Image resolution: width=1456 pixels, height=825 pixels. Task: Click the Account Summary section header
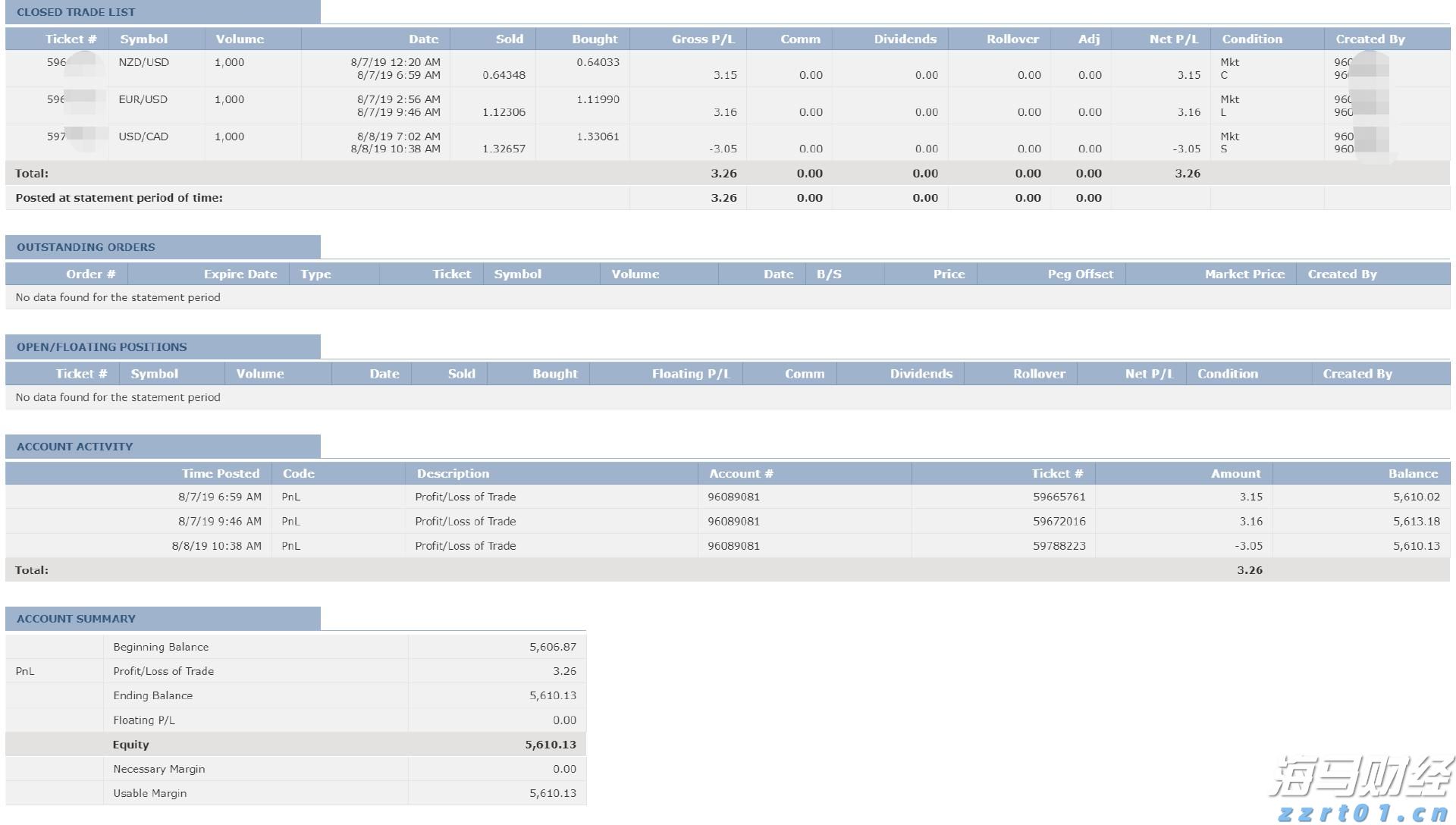click(x=76, y=619)
